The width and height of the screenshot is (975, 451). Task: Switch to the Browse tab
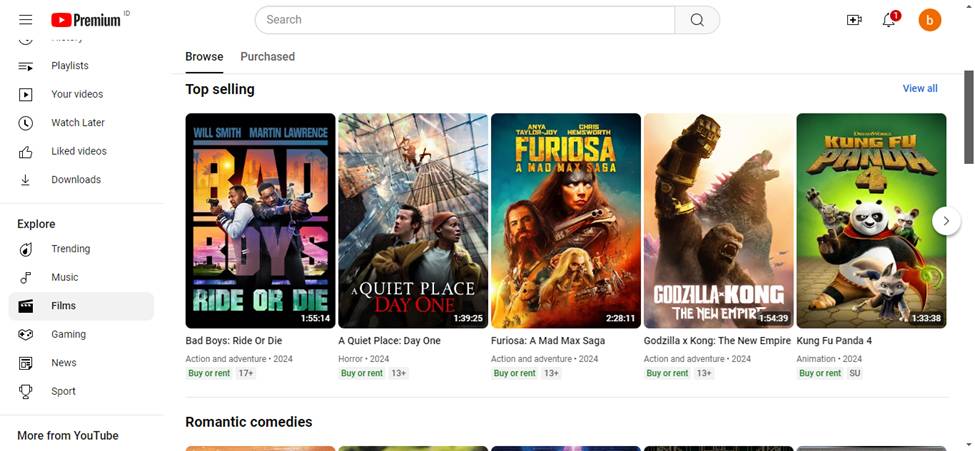204,57
